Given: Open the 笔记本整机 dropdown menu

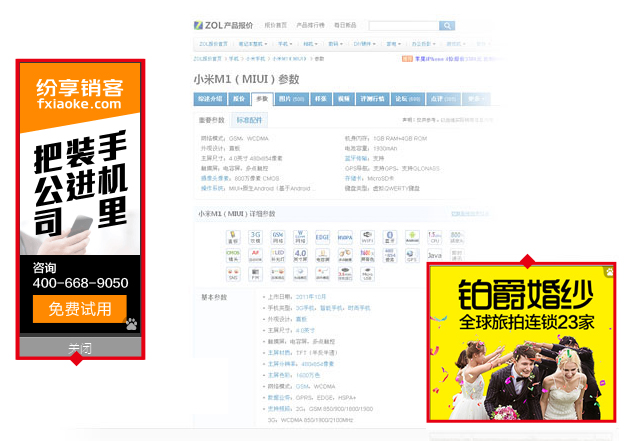Looking at the screenshot, I should (x=252, y=44).
